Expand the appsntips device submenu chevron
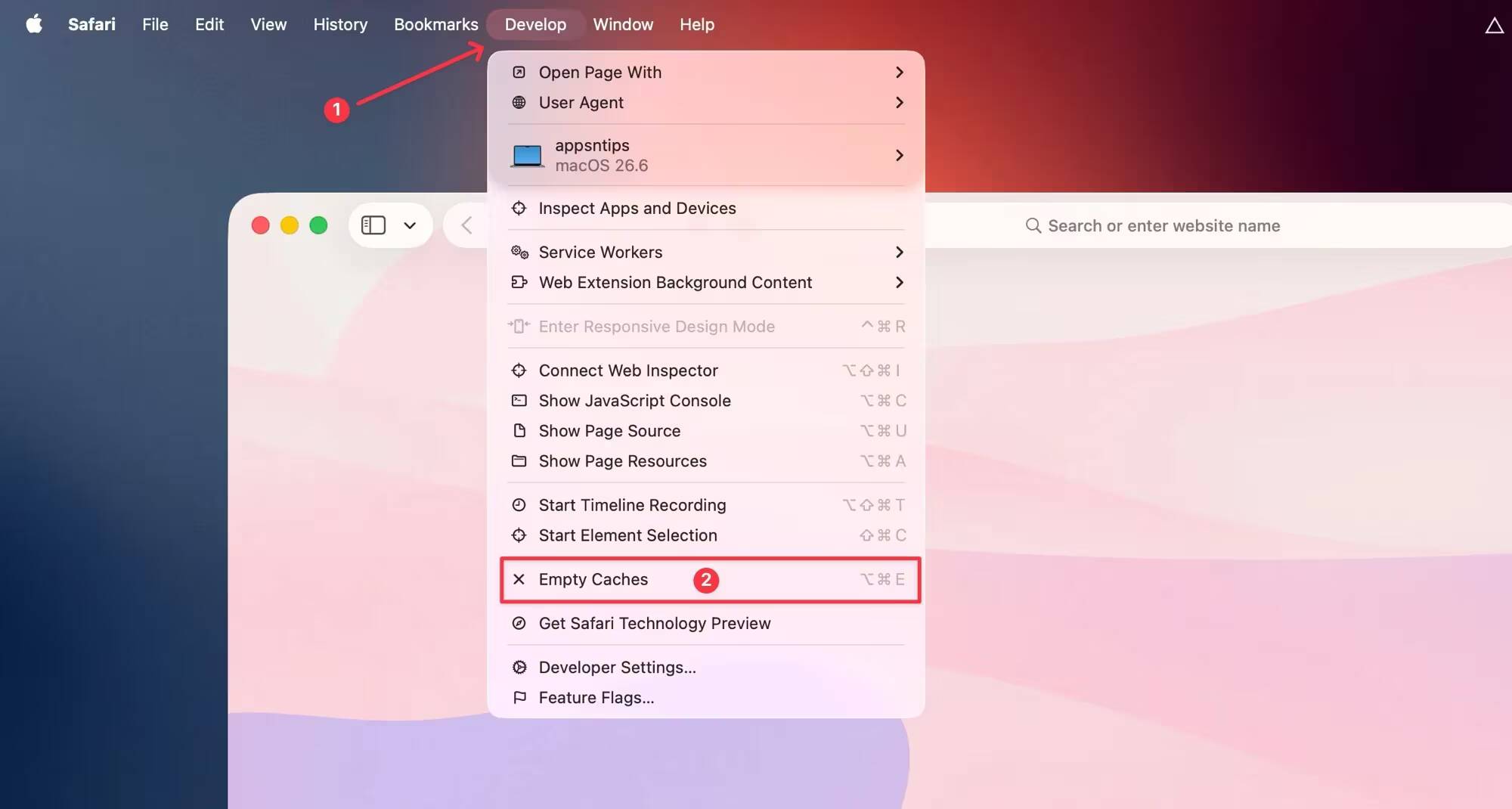Screen dimensions: 1512x809 (x=899, y=156)
